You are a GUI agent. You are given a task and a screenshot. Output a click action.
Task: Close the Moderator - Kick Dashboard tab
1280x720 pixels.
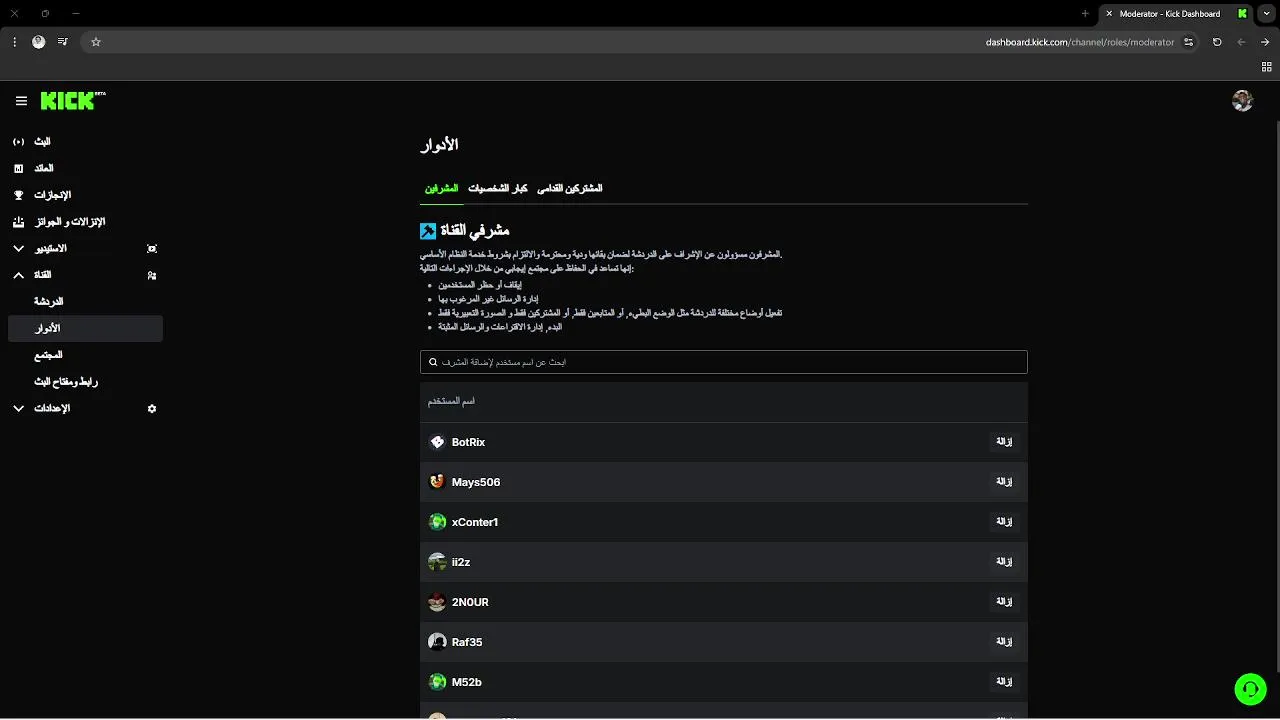(1109, 14)
